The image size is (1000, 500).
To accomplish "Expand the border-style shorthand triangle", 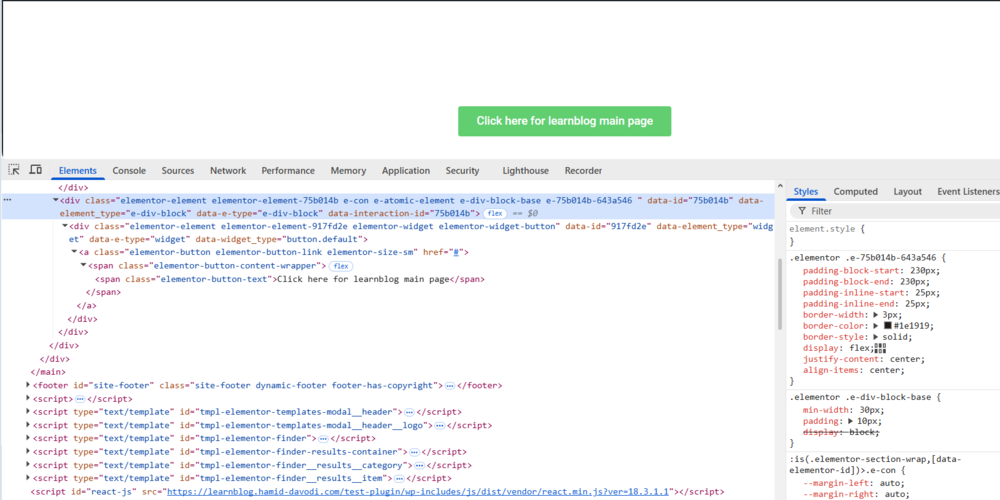I will (876, 337).
